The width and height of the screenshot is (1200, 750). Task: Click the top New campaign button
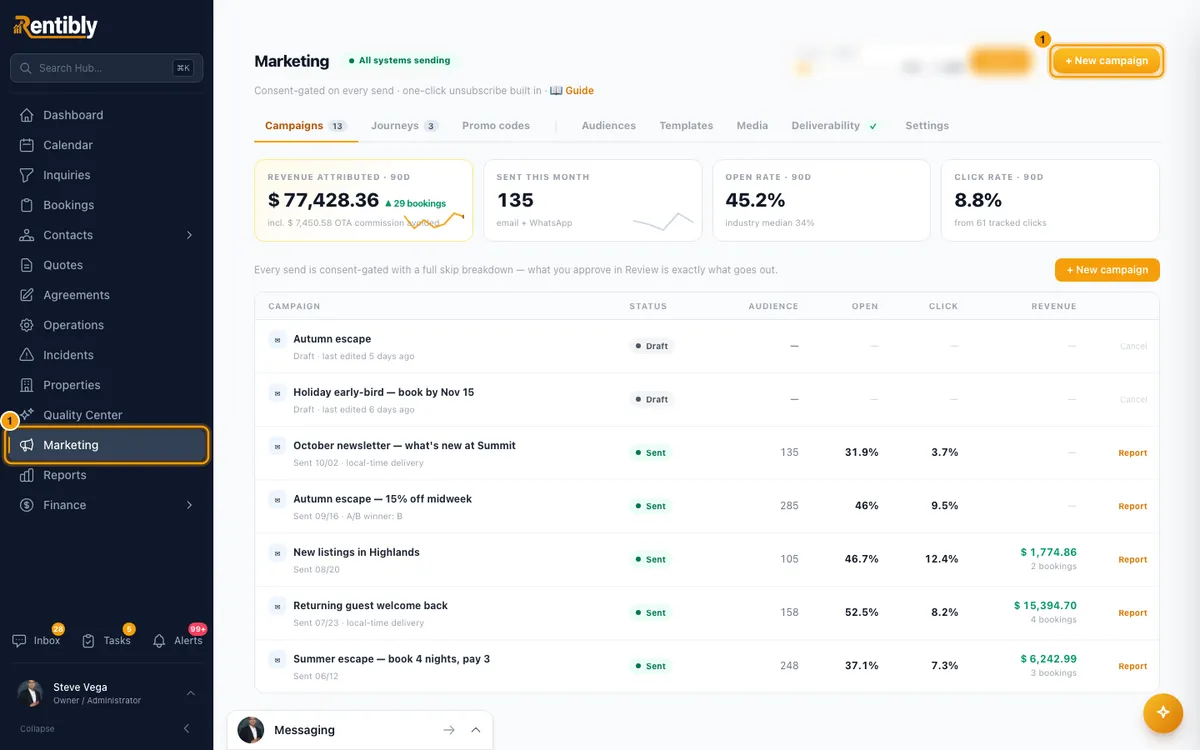pyautogui.click(x=1107, y=61)
